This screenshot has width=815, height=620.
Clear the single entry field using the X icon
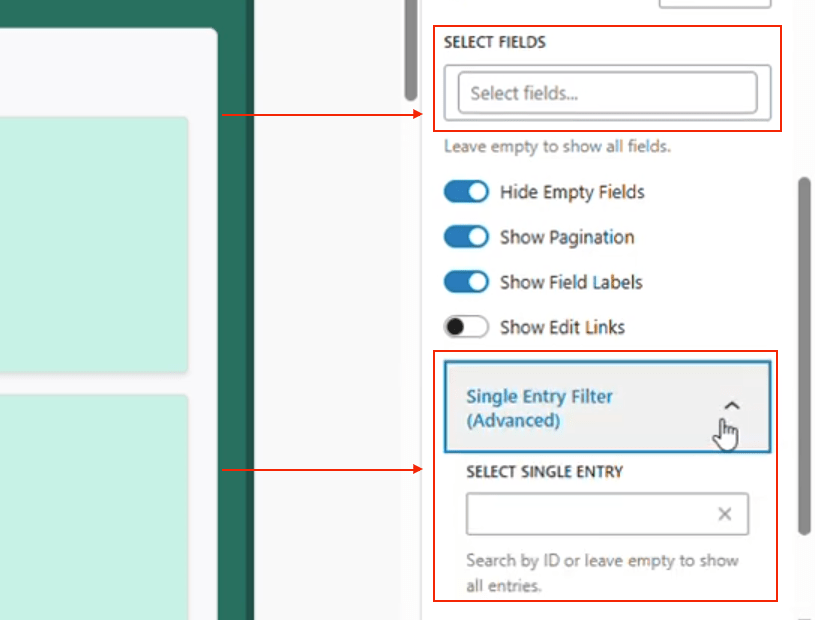724,513
